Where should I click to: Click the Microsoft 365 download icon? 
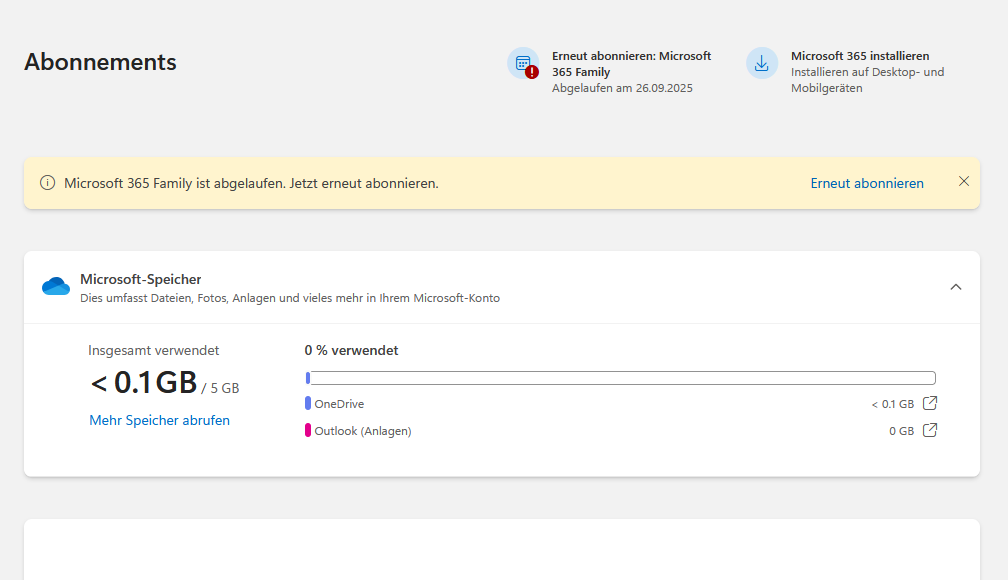[x=762, y=64]
